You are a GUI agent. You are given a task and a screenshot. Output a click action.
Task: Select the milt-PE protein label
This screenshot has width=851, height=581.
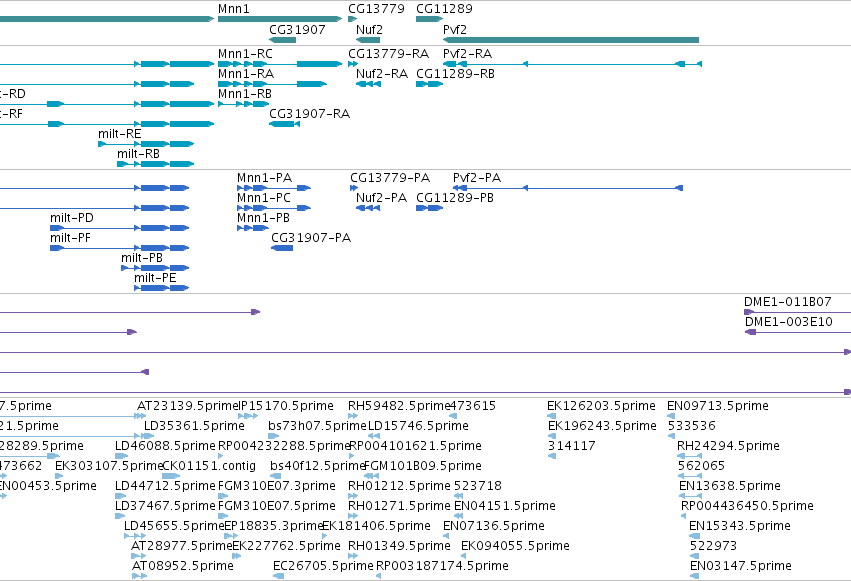[155, 278]
